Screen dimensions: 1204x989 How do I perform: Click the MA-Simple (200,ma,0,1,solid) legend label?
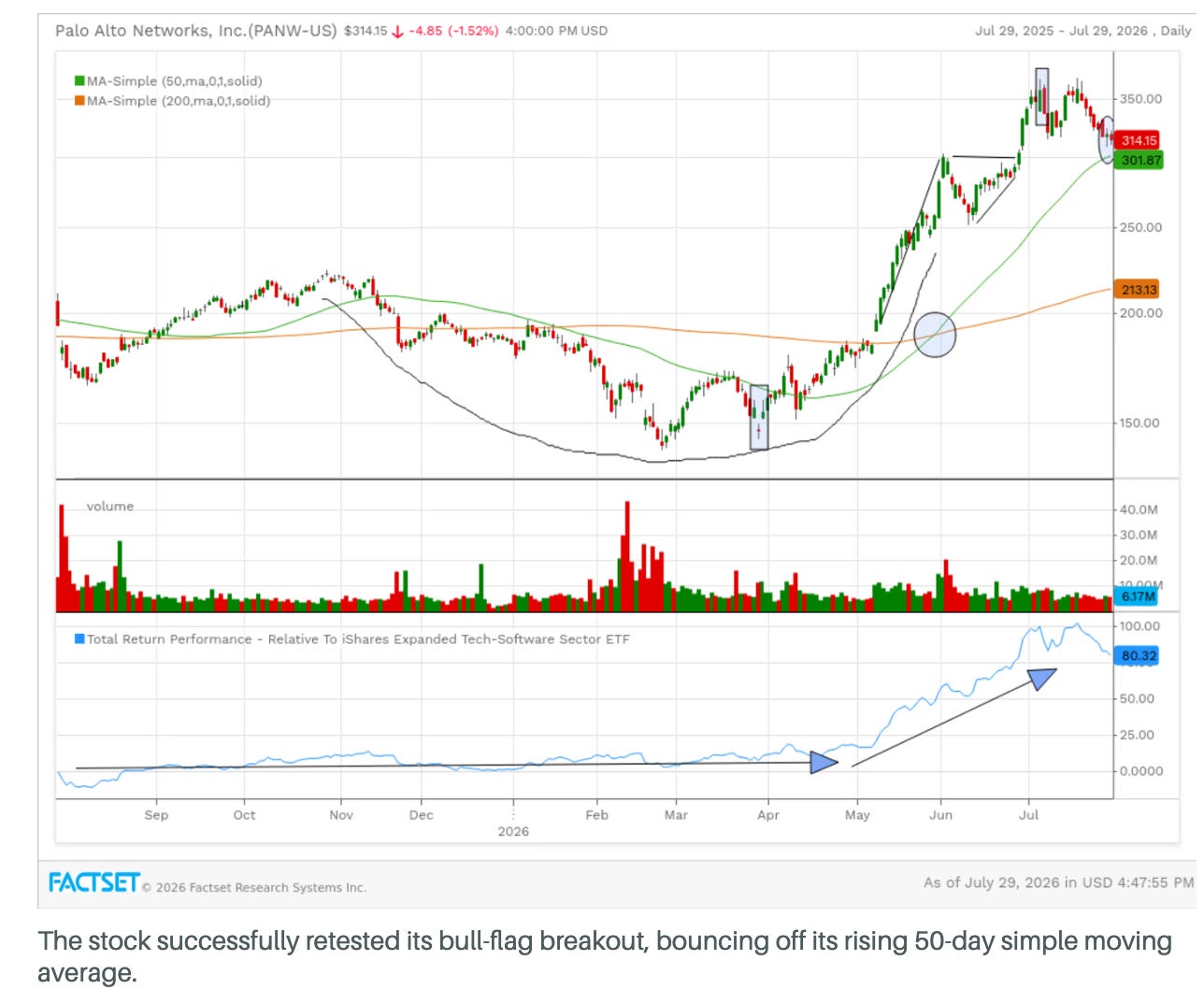pyautogui.click(x=179, y=101)
